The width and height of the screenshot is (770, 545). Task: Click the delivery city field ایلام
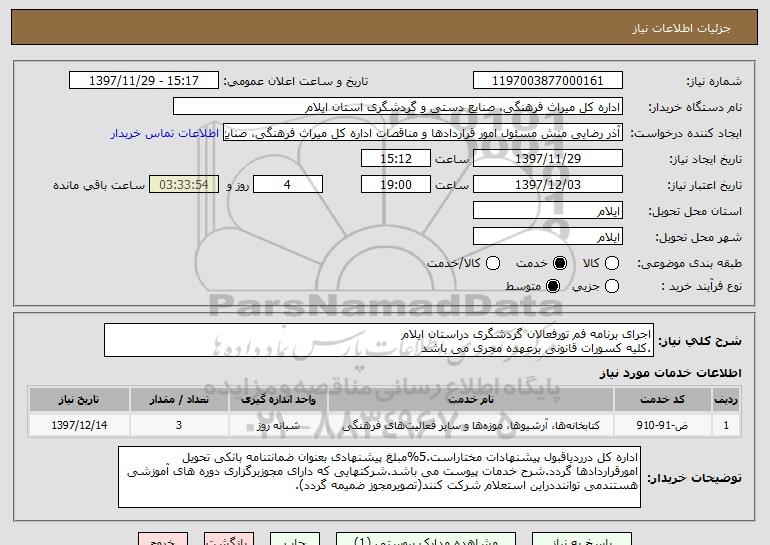pos(548,237)
